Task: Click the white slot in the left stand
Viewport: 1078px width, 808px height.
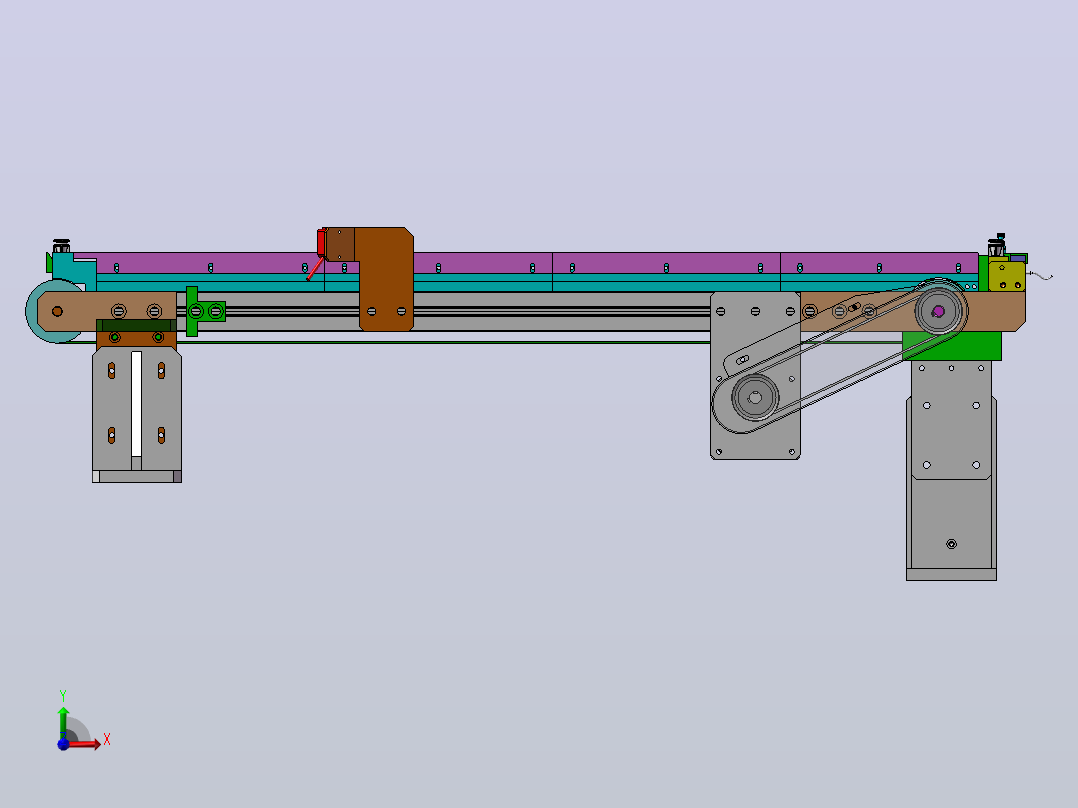Action: [136, 404]
